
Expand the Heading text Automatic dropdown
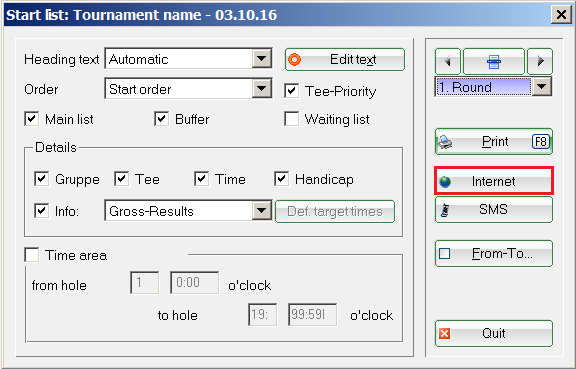[262, 58]
